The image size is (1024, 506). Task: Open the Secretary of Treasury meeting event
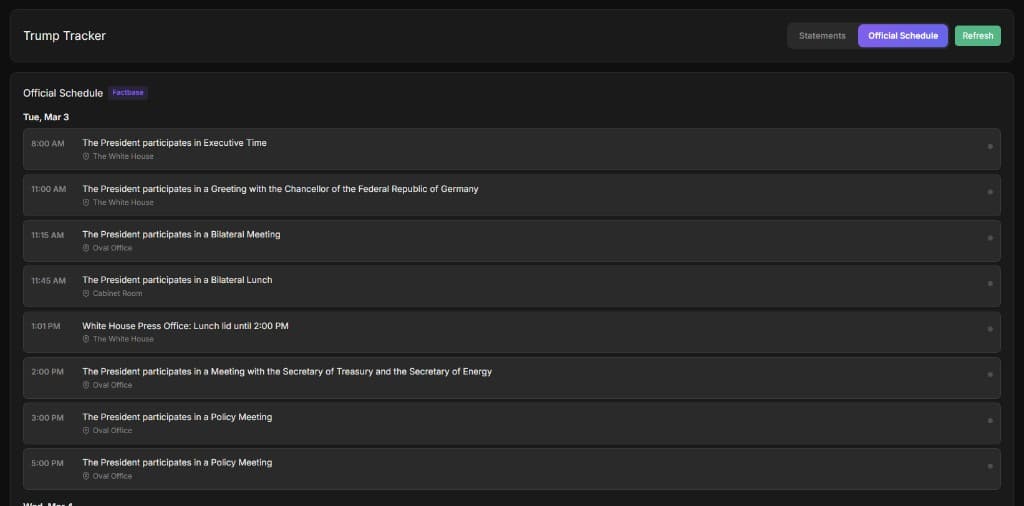pos(287,371)
